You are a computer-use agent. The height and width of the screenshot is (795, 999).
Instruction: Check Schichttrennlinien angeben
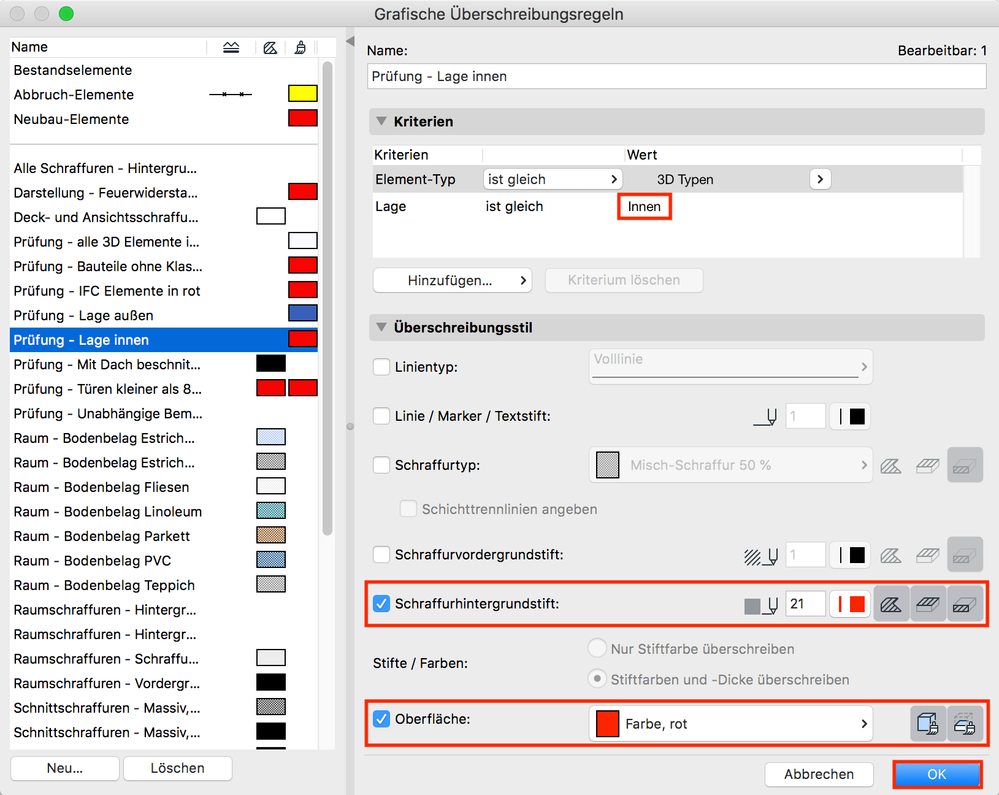coord(408,509)
